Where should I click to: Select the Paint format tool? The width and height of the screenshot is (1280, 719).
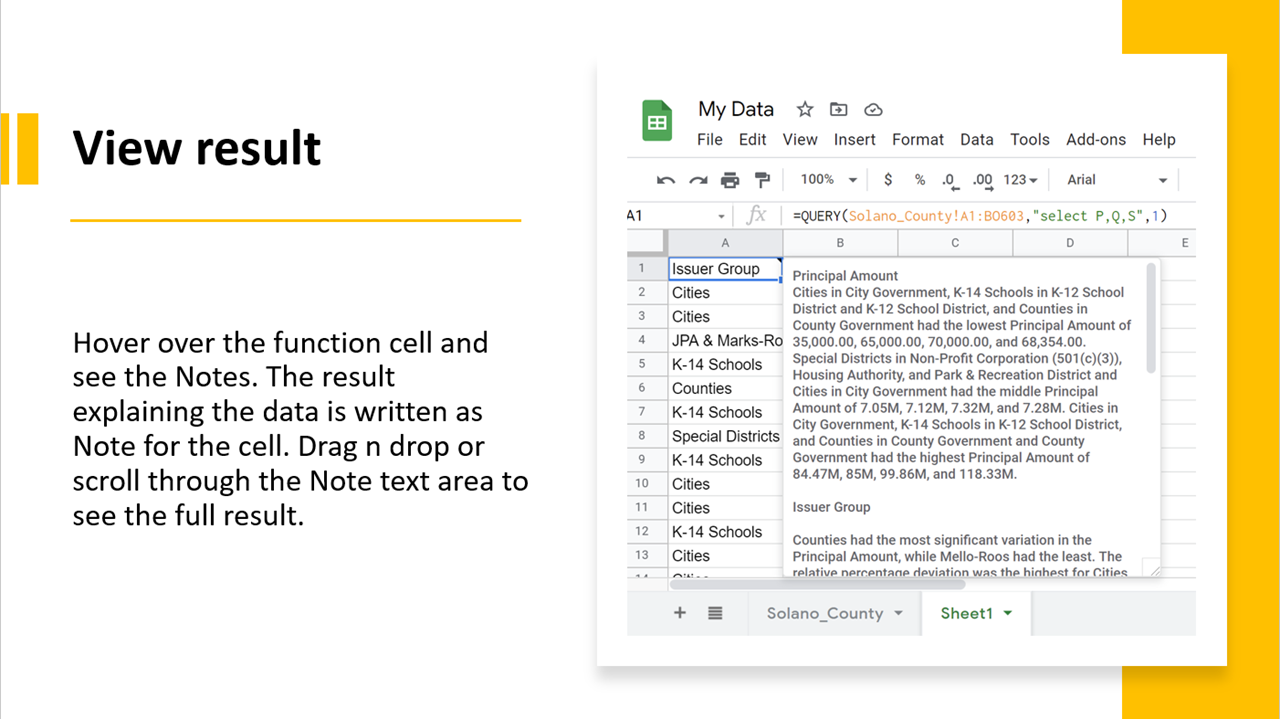762,179
